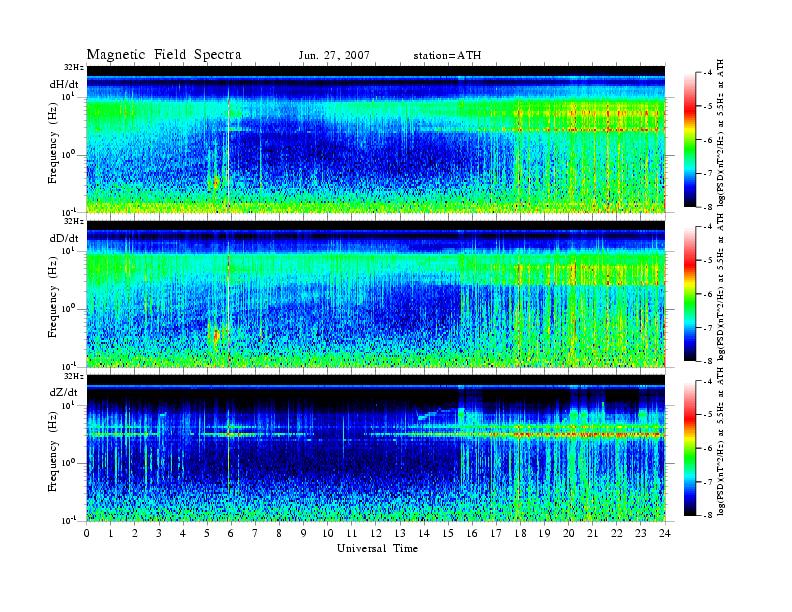The height and width of the screenshot is (612, 792).
Task: Click the log(PSD) label beside dD/dt color bar
Action: [x=720, y=287]
